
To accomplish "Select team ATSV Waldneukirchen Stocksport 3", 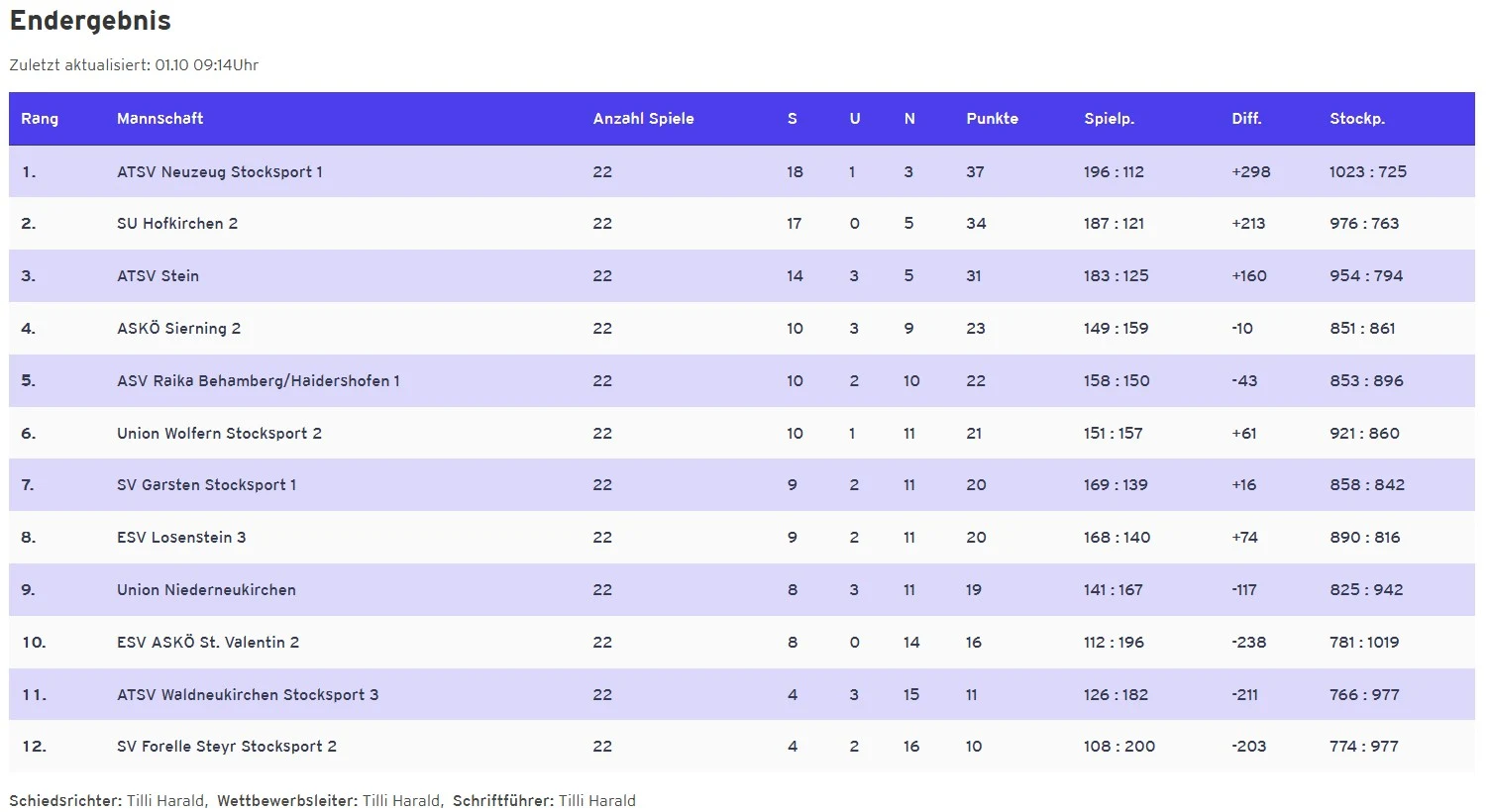I will pos(248,695).
